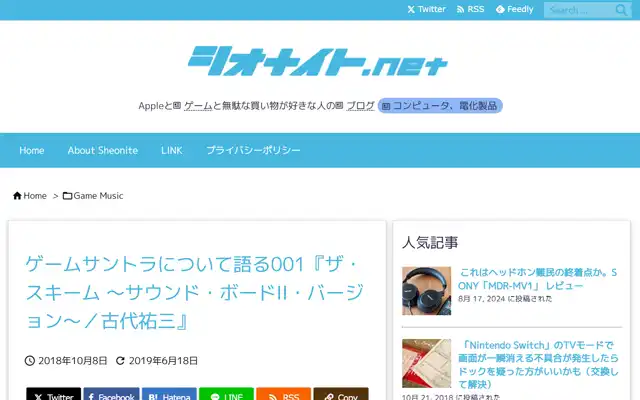
Task: Open About Sheonite in navigation
Action: [x=103, y=150]
